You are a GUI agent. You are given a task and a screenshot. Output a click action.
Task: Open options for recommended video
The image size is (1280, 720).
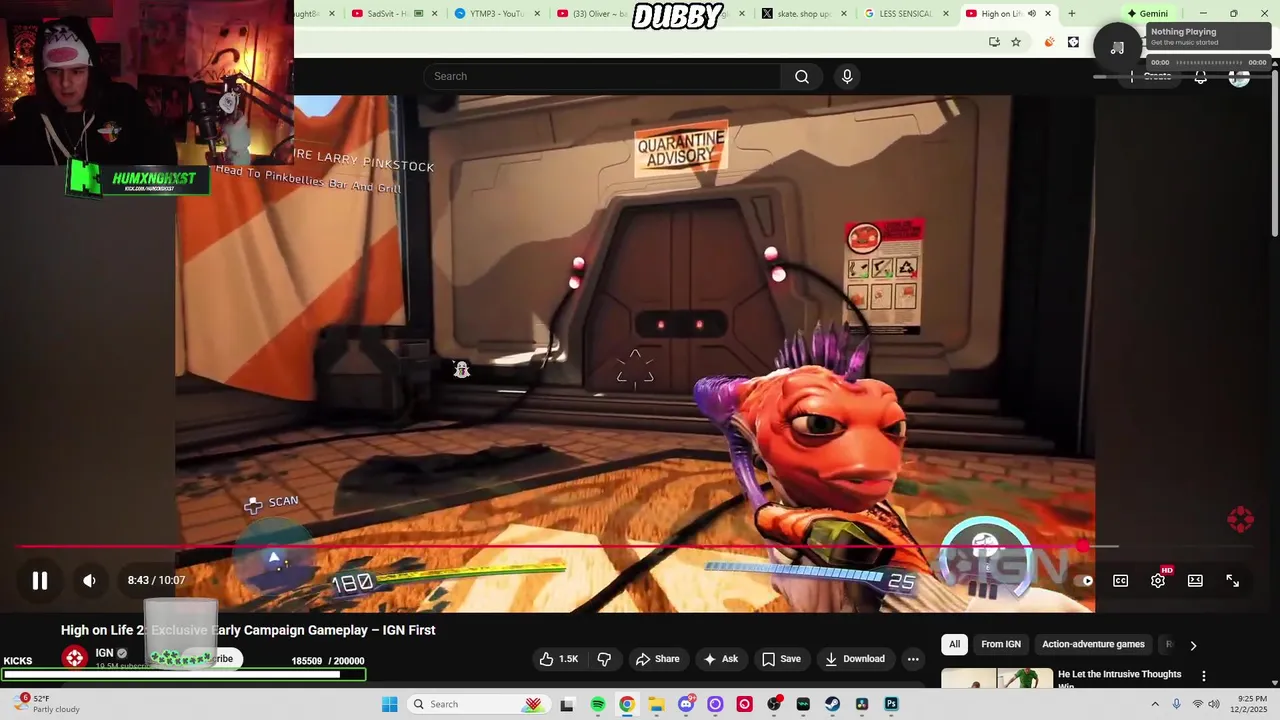1204,676
